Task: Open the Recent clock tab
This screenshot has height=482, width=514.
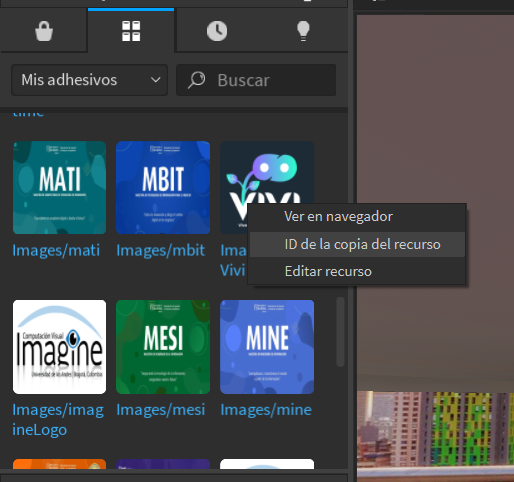Action: [217, 31]
